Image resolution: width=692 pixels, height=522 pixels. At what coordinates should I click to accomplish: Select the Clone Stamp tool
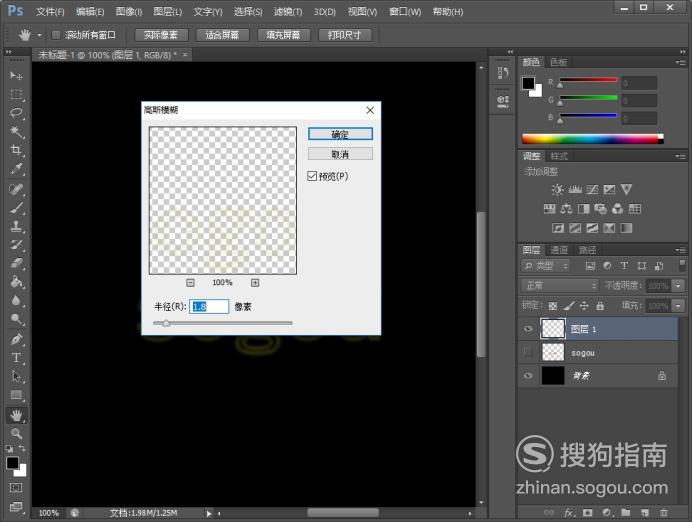[x=16, y=226]
